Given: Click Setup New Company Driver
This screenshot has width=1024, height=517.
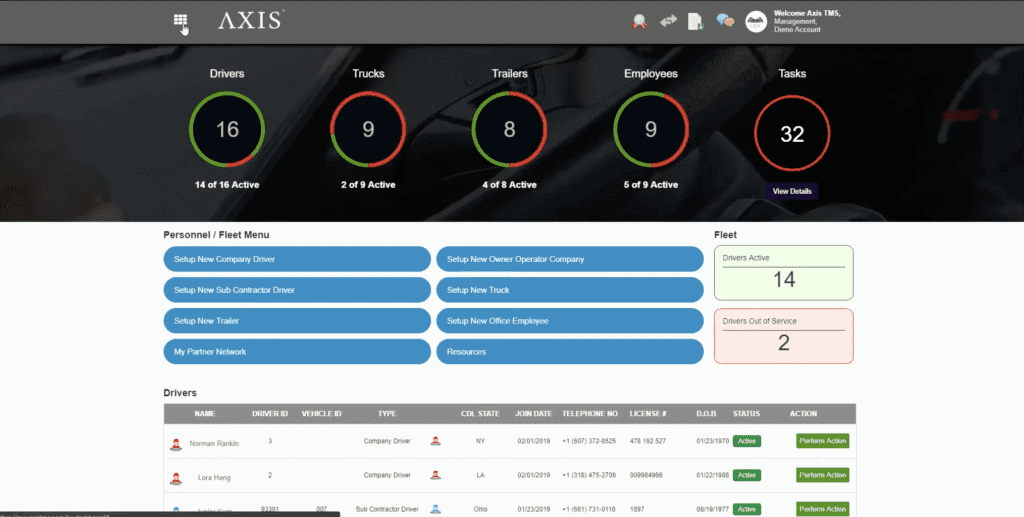Looking at the screenshot, I should [297, 259].
